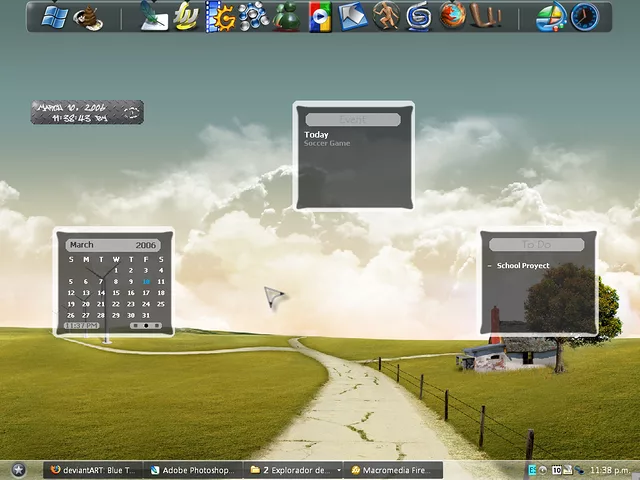640x480 pixels.
Task: Click the Soccer Game event entry
Action: 327,144
